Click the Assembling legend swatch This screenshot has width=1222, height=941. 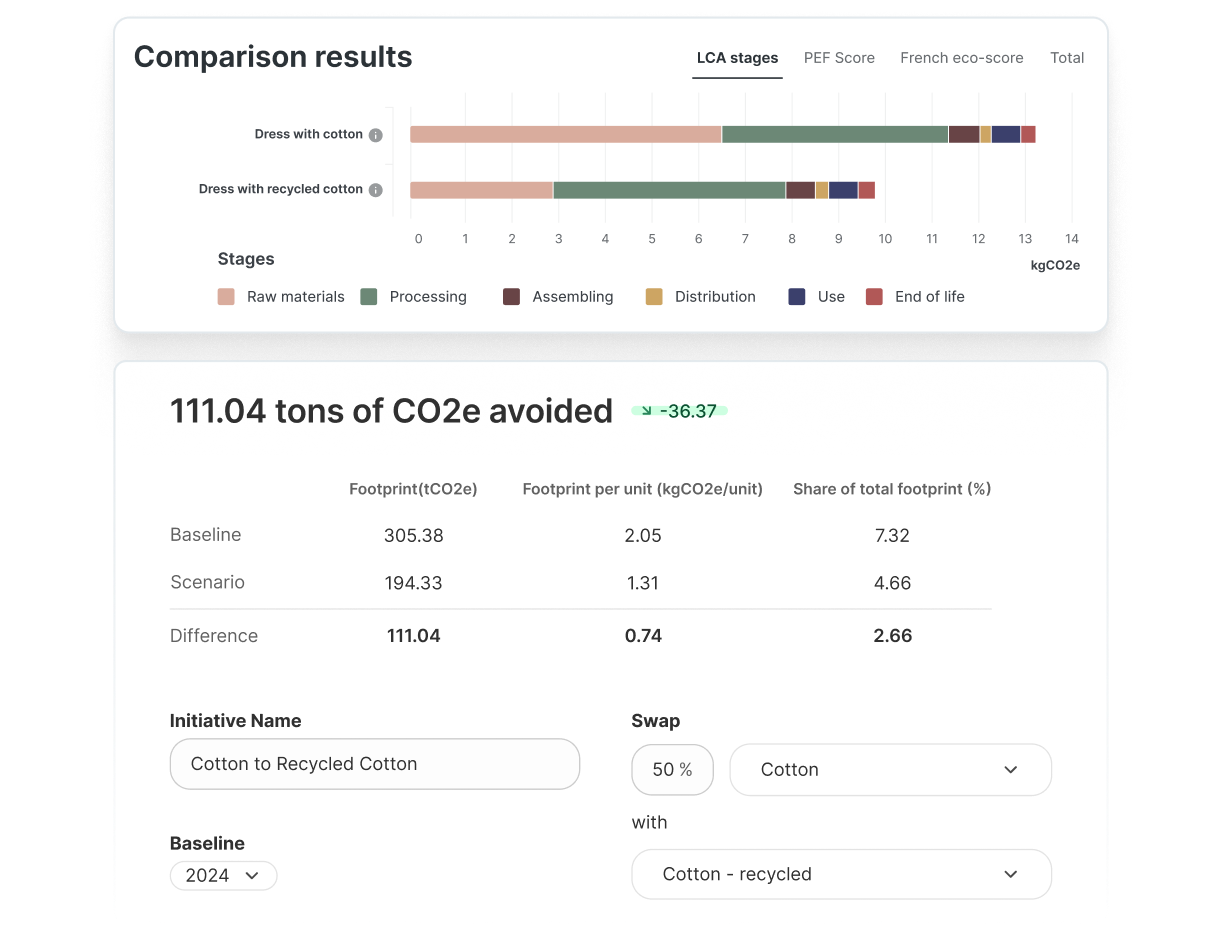pos(512,297)
